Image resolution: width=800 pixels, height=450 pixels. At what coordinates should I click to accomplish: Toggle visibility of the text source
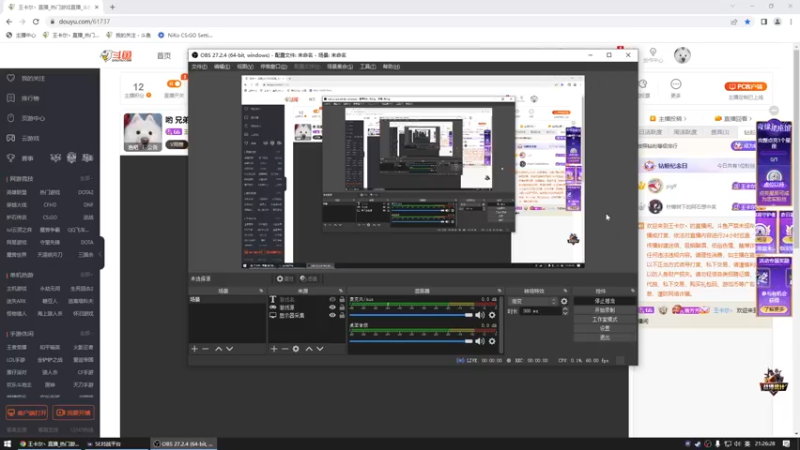332,299
